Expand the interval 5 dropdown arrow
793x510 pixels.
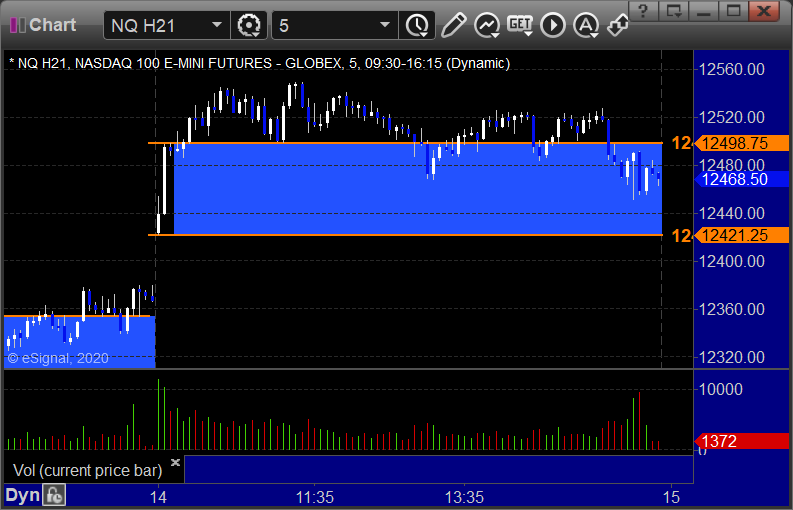coord(384,25)
